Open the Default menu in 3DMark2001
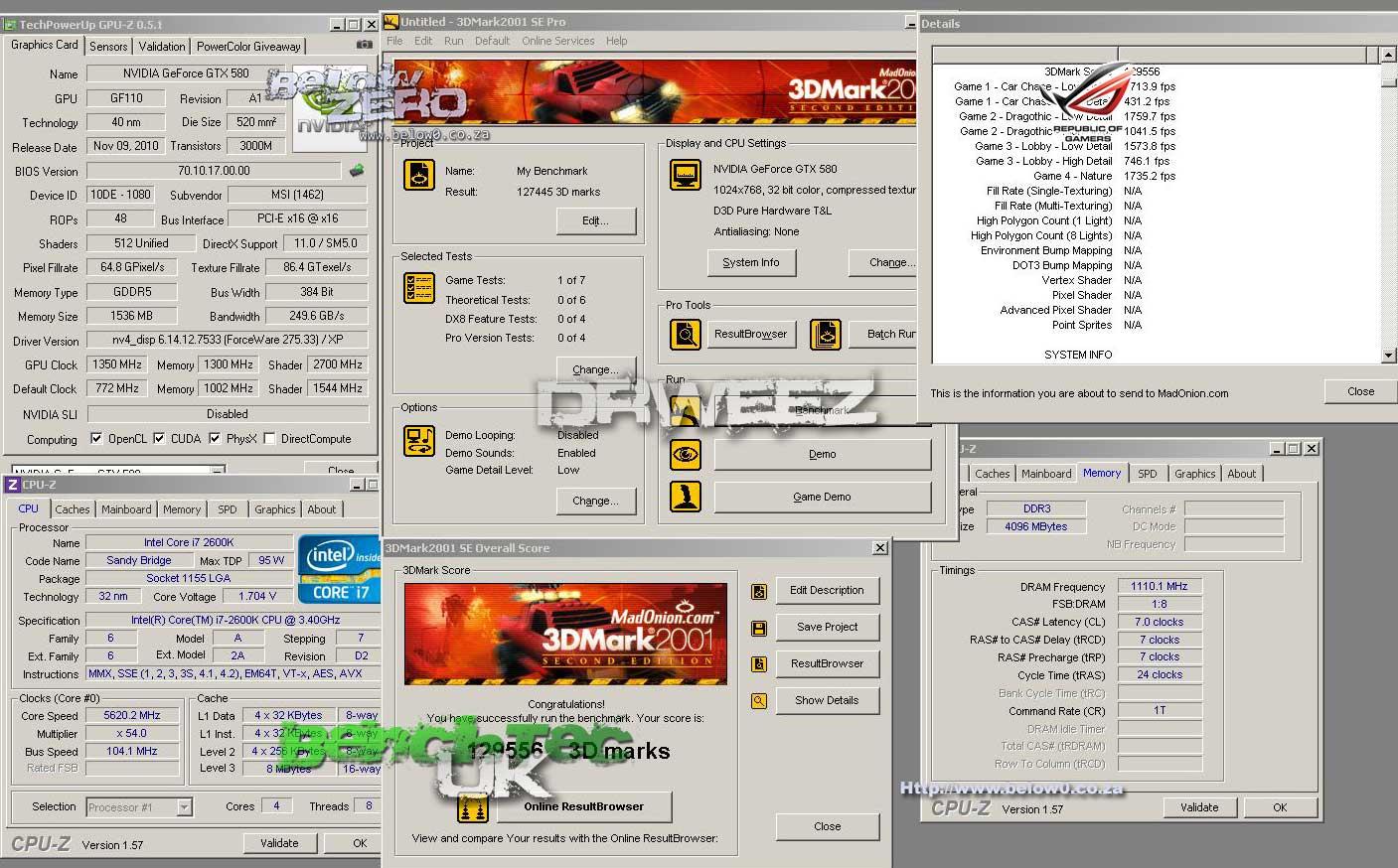1398x868 pixels. (492, 41)
